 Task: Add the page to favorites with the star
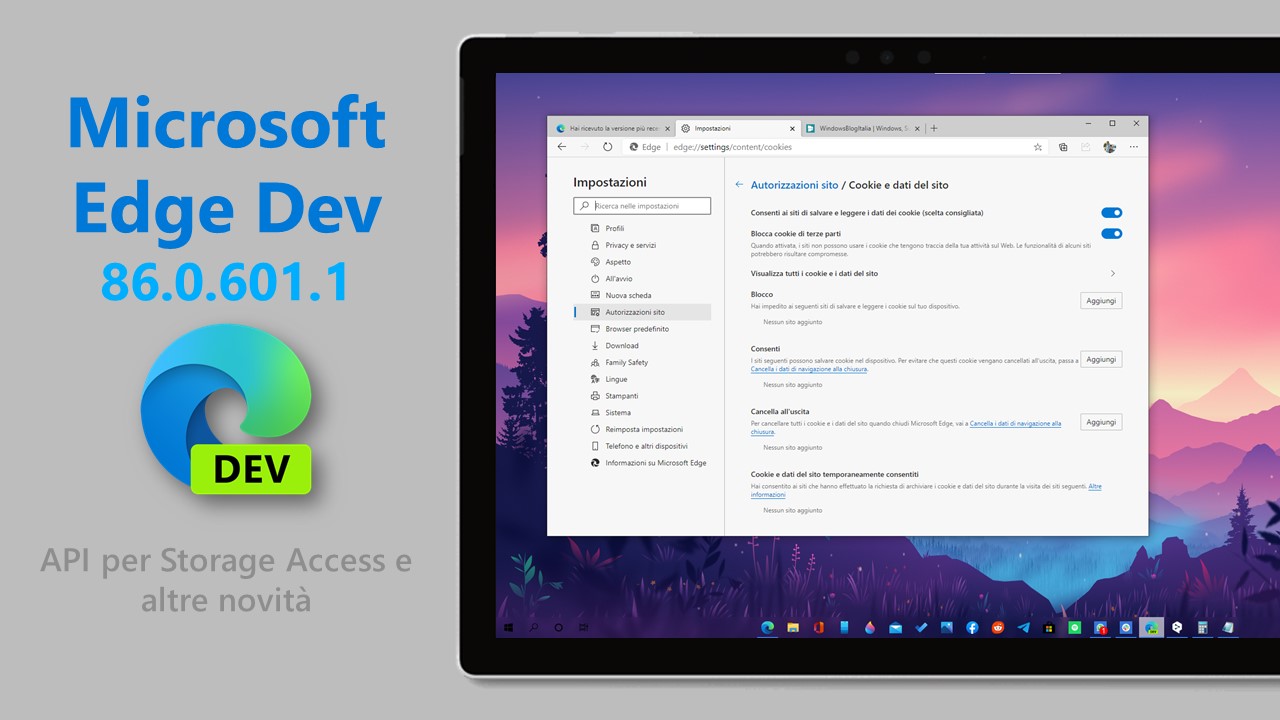pyautogui.click(x=1038, y=146)
